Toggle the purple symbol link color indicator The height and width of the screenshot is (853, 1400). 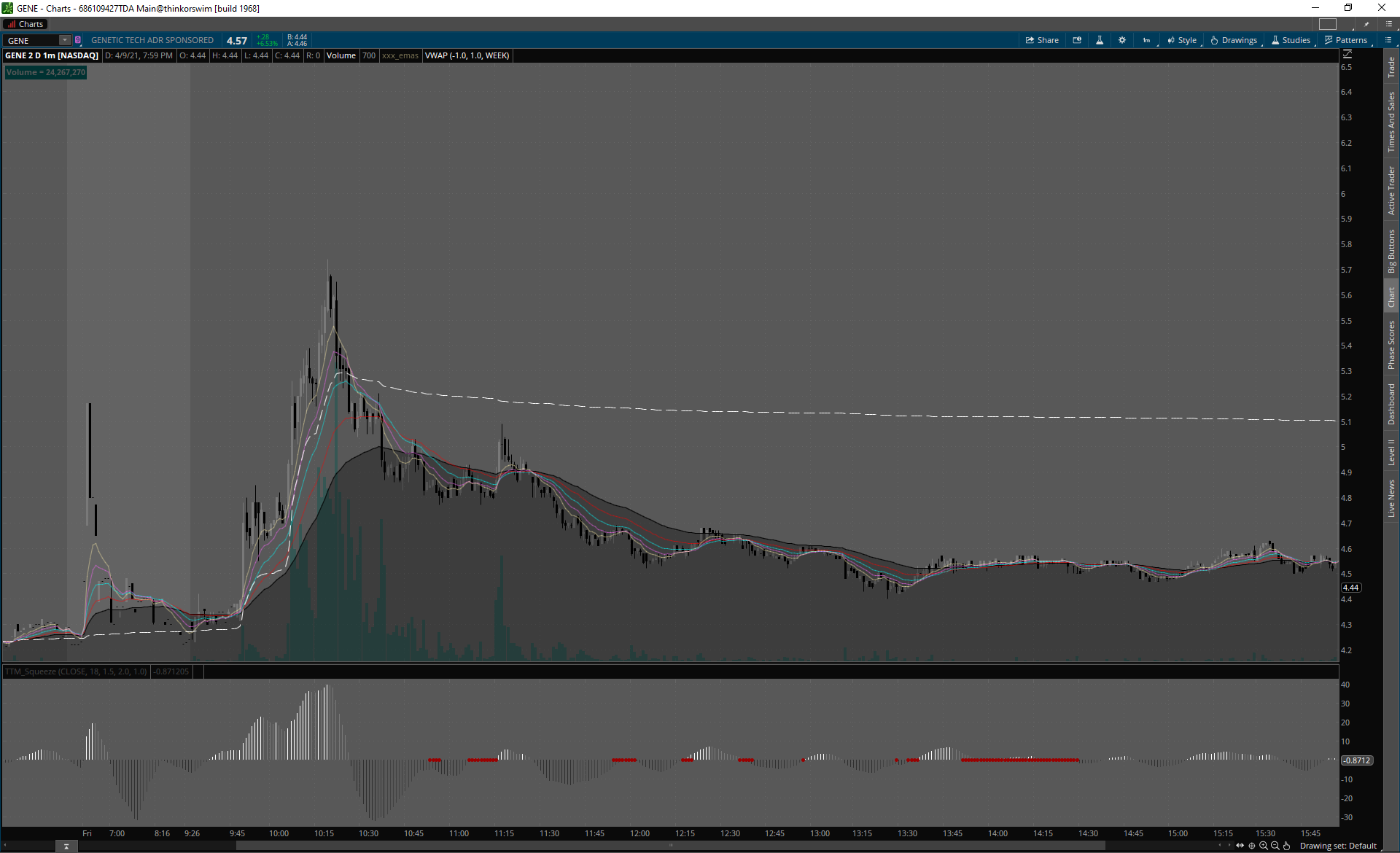(78, 40)
